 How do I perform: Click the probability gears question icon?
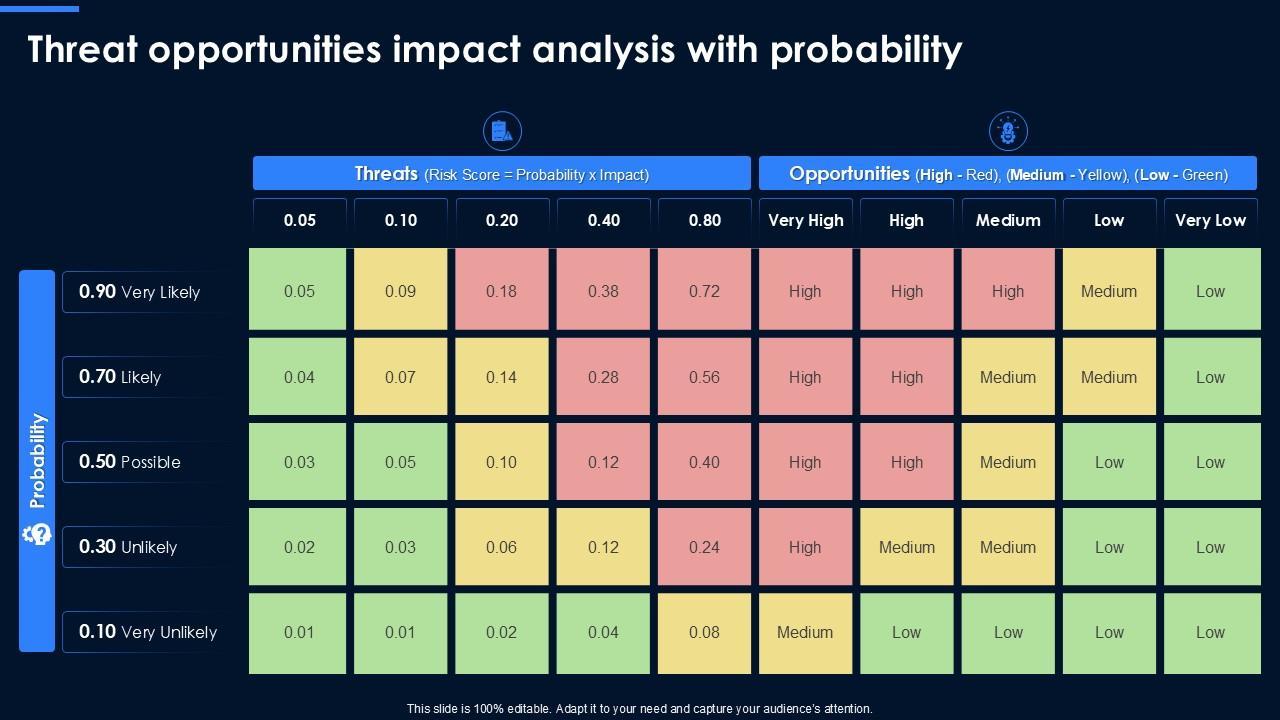[x=37, y=534]
